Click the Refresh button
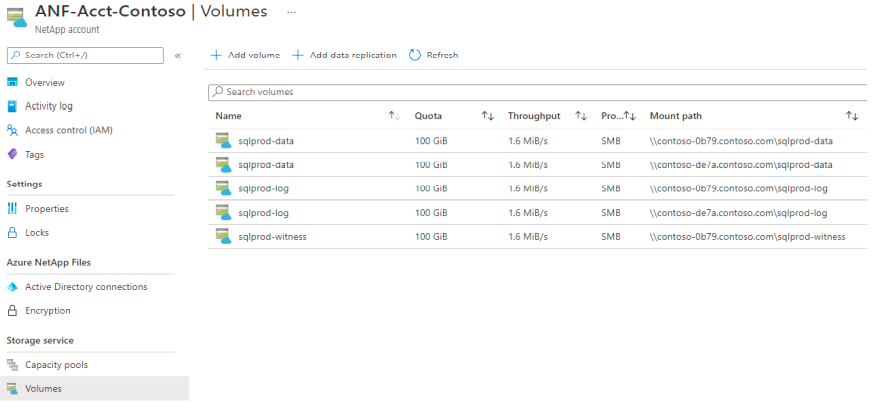The image size is (873, 409). coord(434,55)
